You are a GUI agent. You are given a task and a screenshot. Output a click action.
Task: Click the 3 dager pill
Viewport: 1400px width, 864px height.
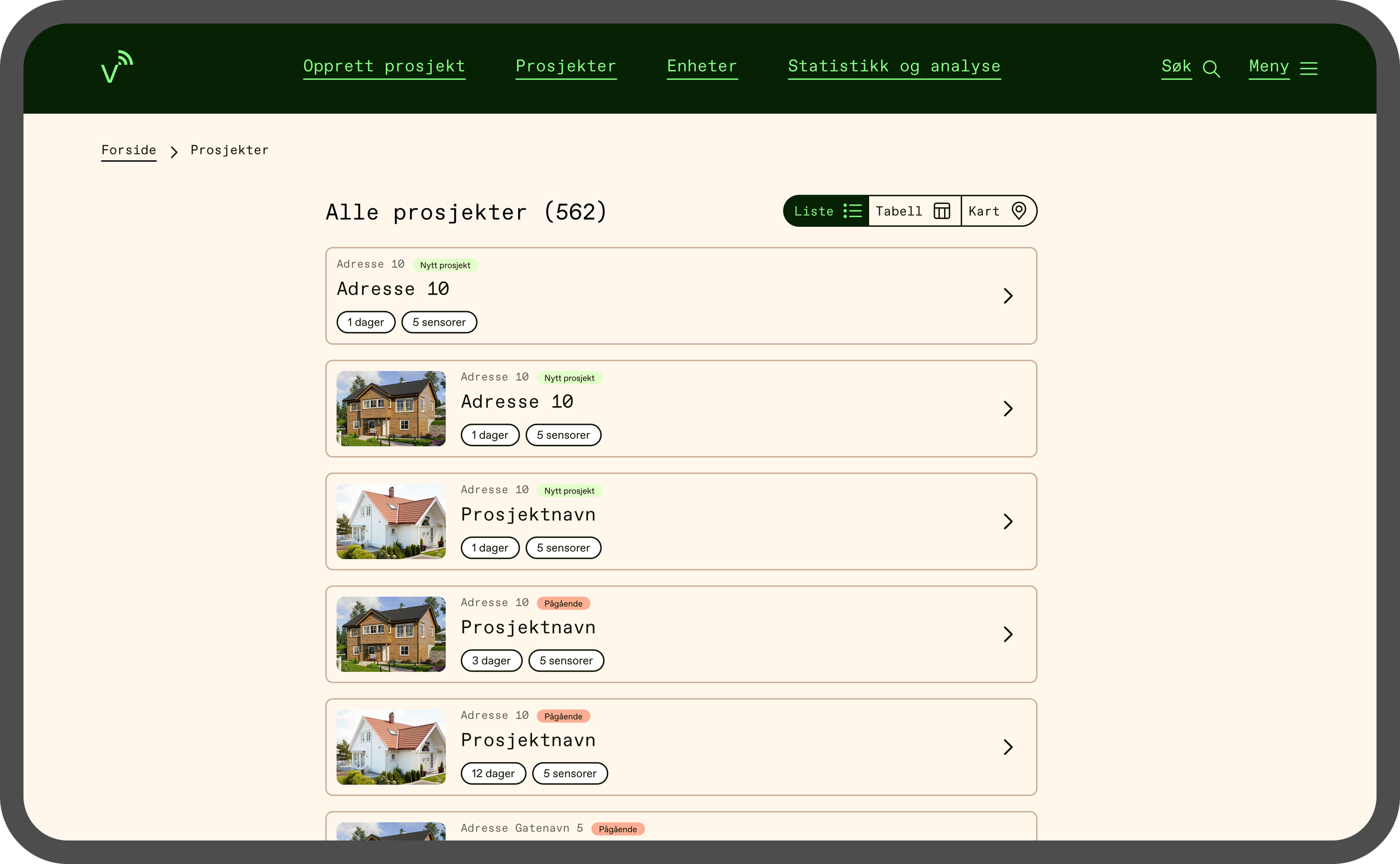coord(492,661)
